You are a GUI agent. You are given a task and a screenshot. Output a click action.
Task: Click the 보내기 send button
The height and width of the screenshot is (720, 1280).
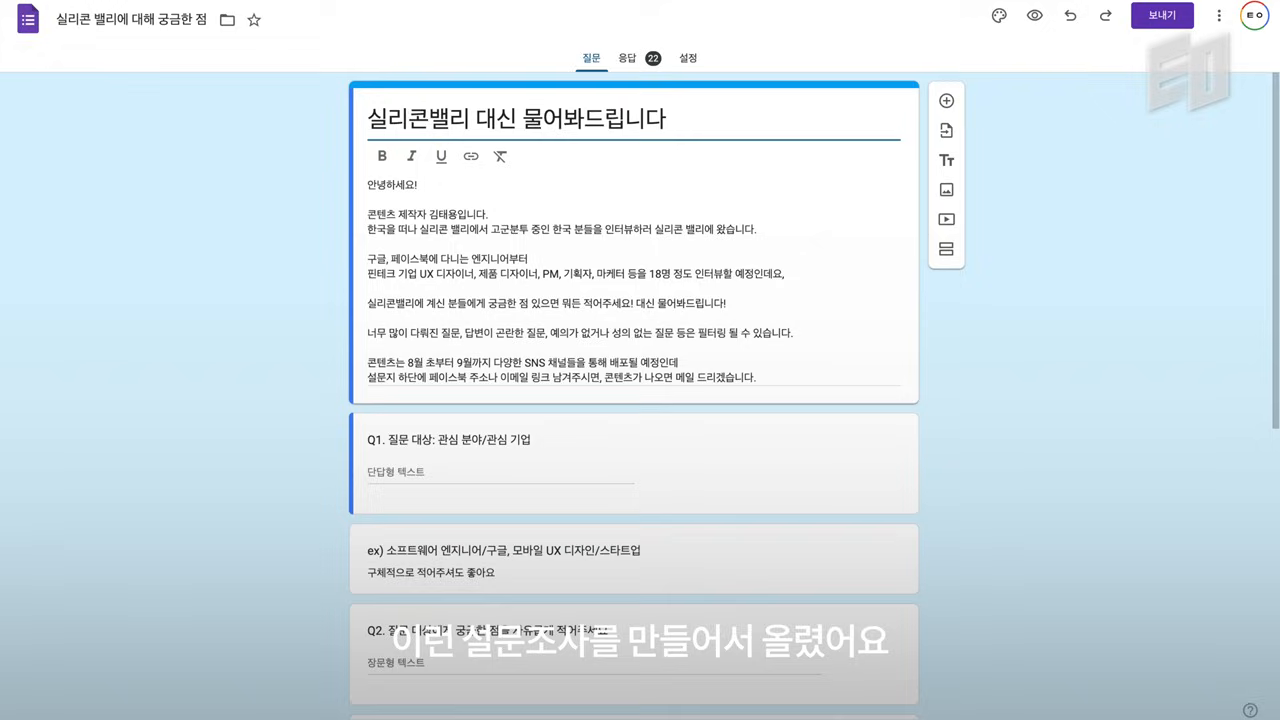1162,16
